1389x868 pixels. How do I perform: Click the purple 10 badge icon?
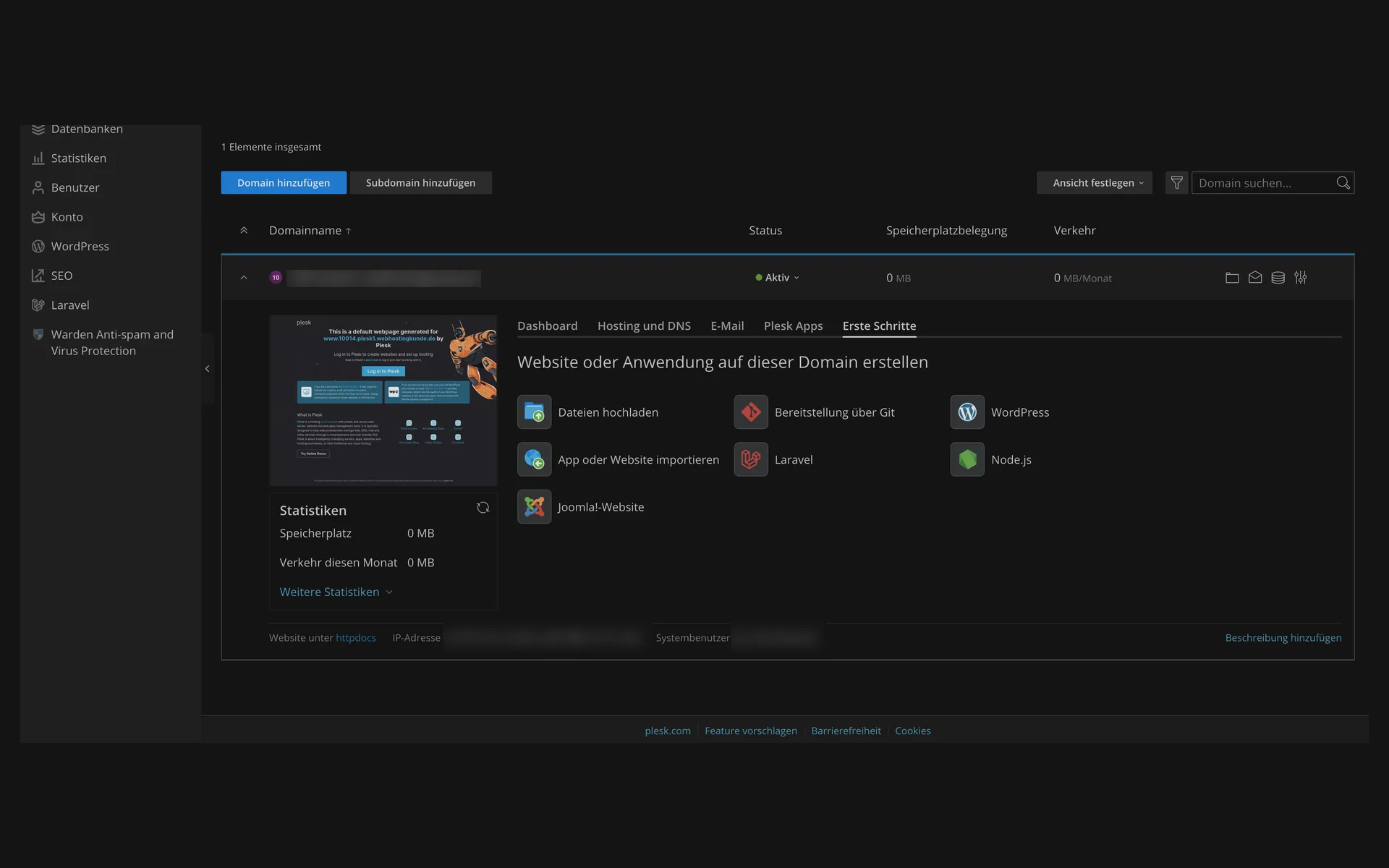coord(276,278)
